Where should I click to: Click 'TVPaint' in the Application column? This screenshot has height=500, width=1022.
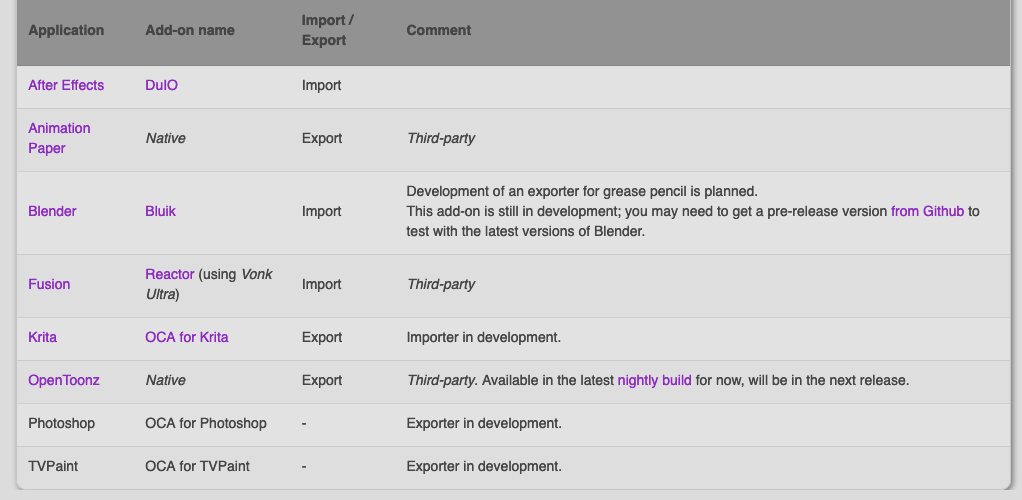click(x=53, y=466)
